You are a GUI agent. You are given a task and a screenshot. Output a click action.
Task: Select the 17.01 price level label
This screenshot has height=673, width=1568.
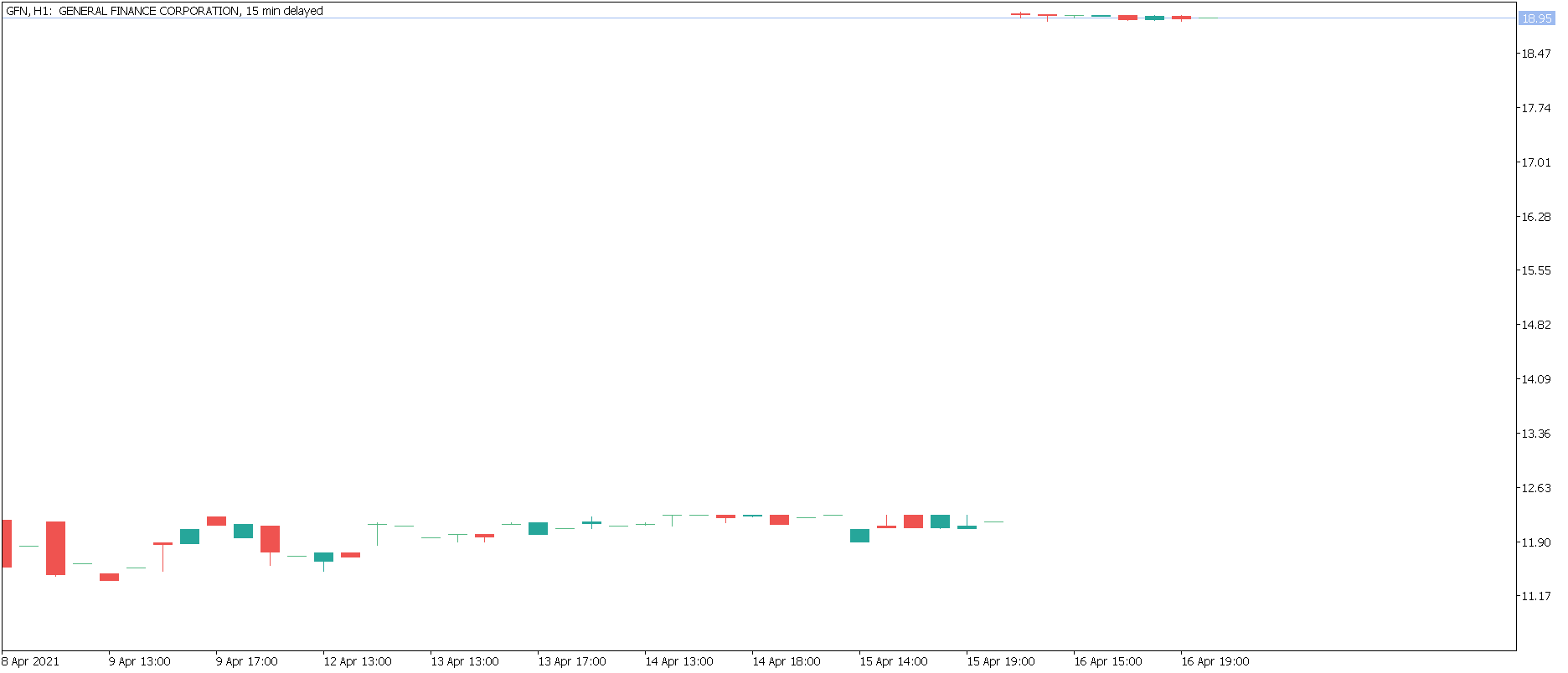1536,162
